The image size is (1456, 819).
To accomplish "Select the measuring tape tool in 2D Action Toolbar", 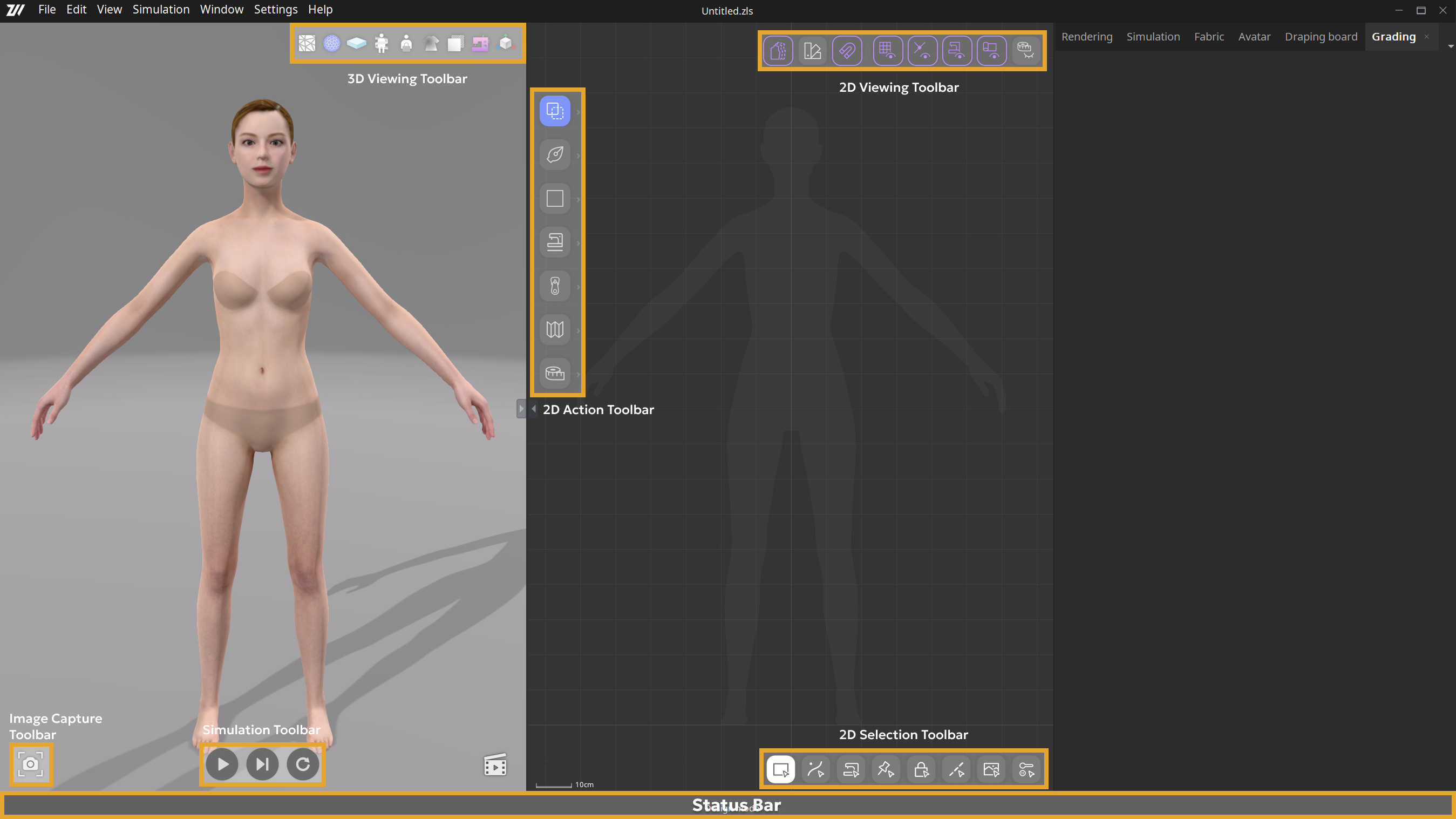I will tap(554, 373).
